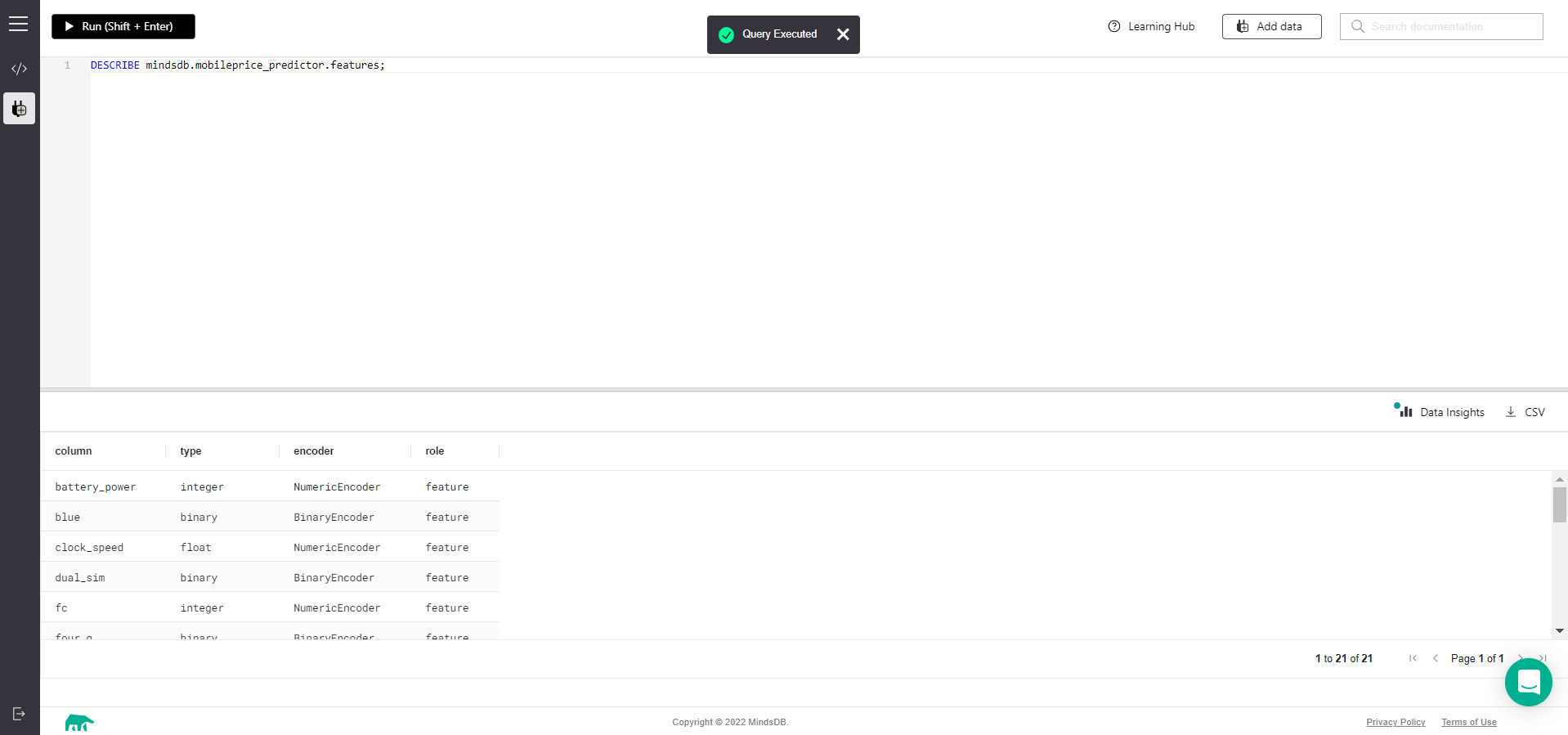Open the data sources plug icon
Viewport: 1568px width, 735px height.
click(x=19, y=108)
